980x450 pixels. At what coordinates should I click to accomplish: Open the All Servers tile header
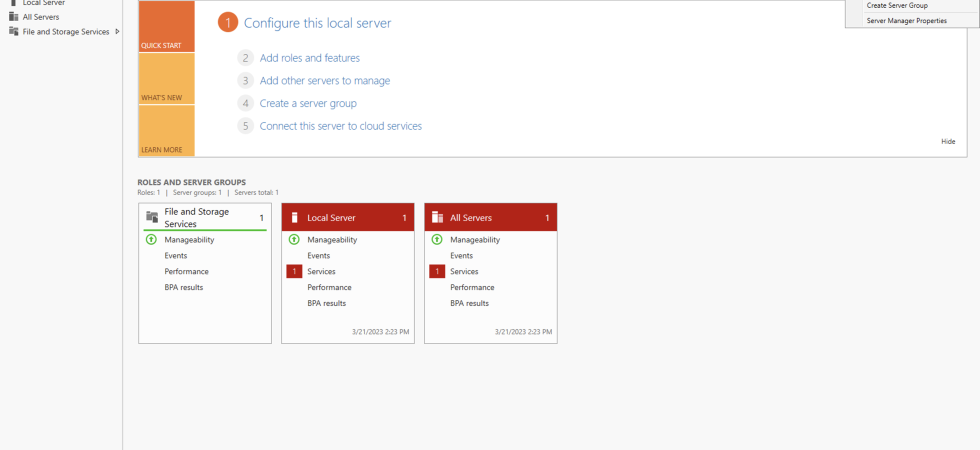491,217
